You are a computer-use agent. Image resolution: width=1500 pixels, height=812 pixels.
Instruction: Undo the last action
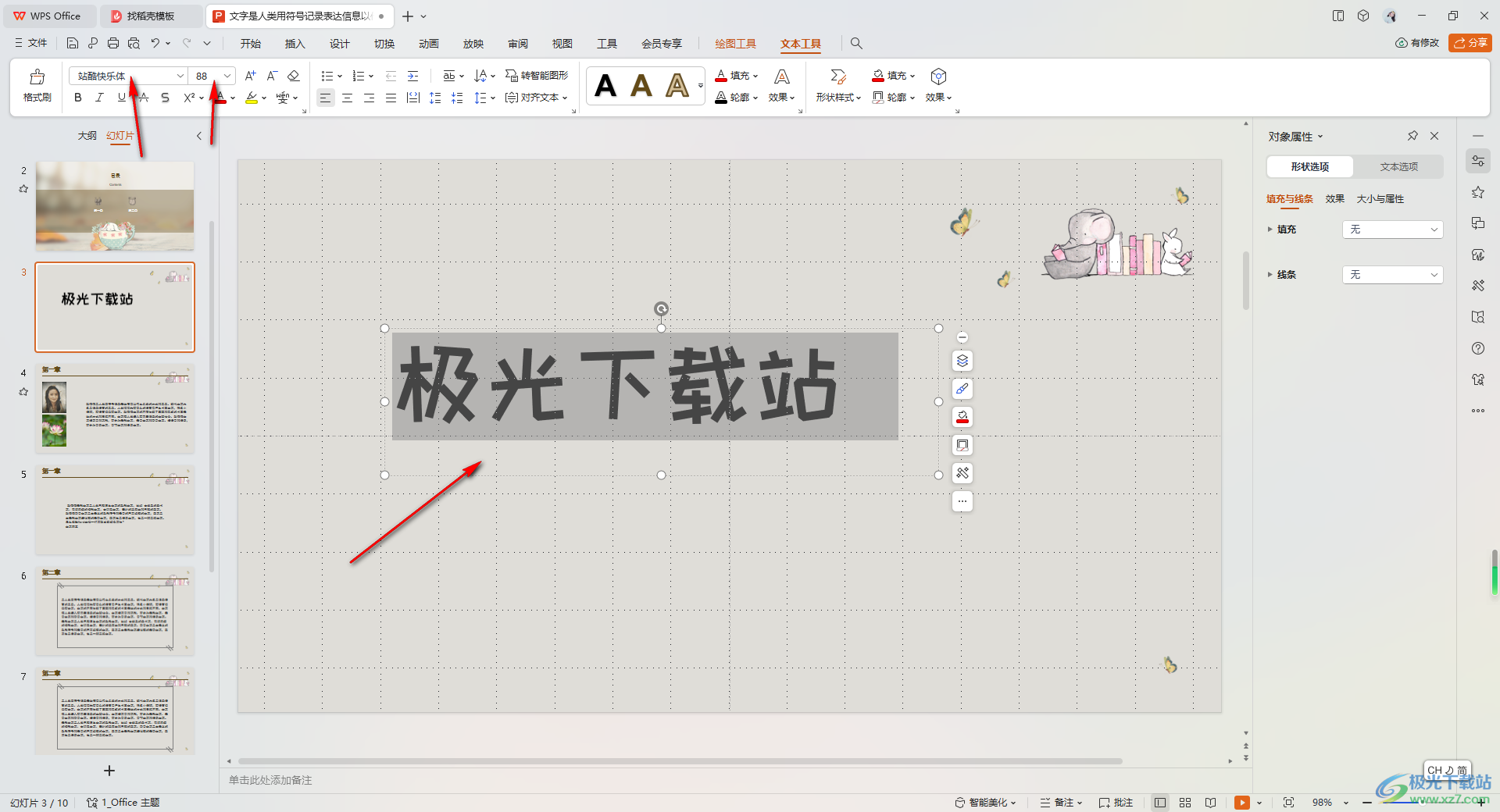(155, 43)
